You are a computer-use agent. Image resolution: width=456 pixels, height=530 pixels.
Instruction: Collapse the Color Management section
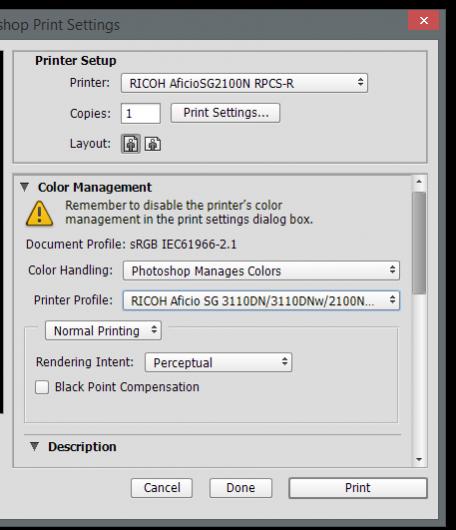(x=24, y=187)
